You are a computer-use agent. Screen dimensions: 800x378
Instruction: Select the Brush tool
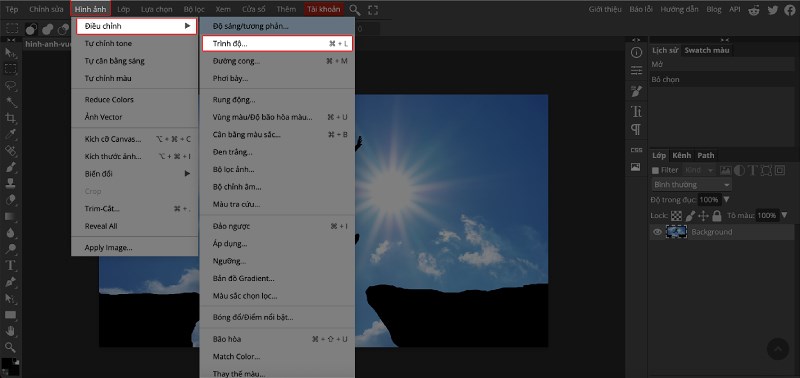[11, 167]
